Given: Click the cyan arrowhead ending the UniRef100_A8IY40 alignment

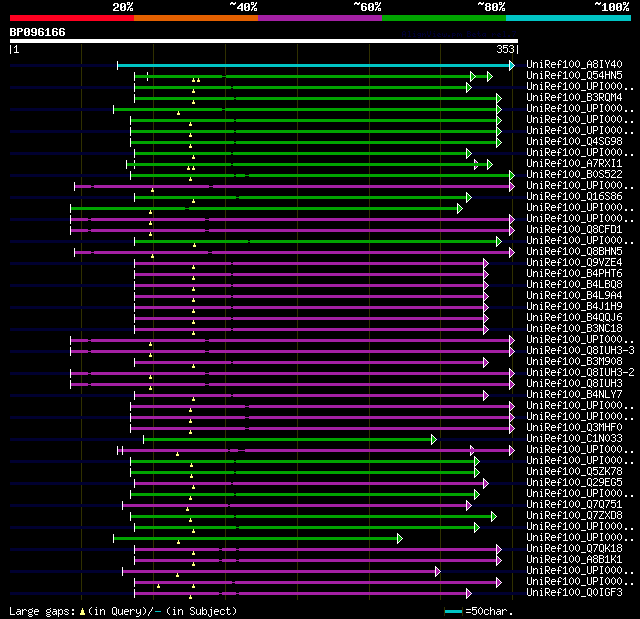Looking at the screenshot, I should [x=512, y=65].
